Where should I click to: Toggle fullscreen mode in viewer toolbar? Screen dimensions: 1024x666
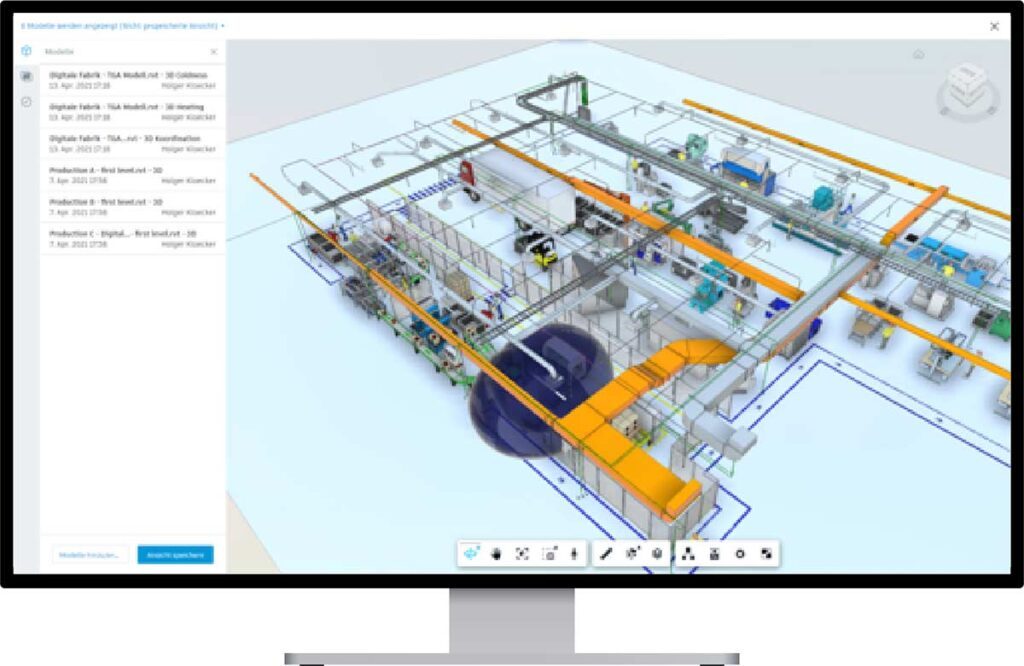(x=766, y=554)
